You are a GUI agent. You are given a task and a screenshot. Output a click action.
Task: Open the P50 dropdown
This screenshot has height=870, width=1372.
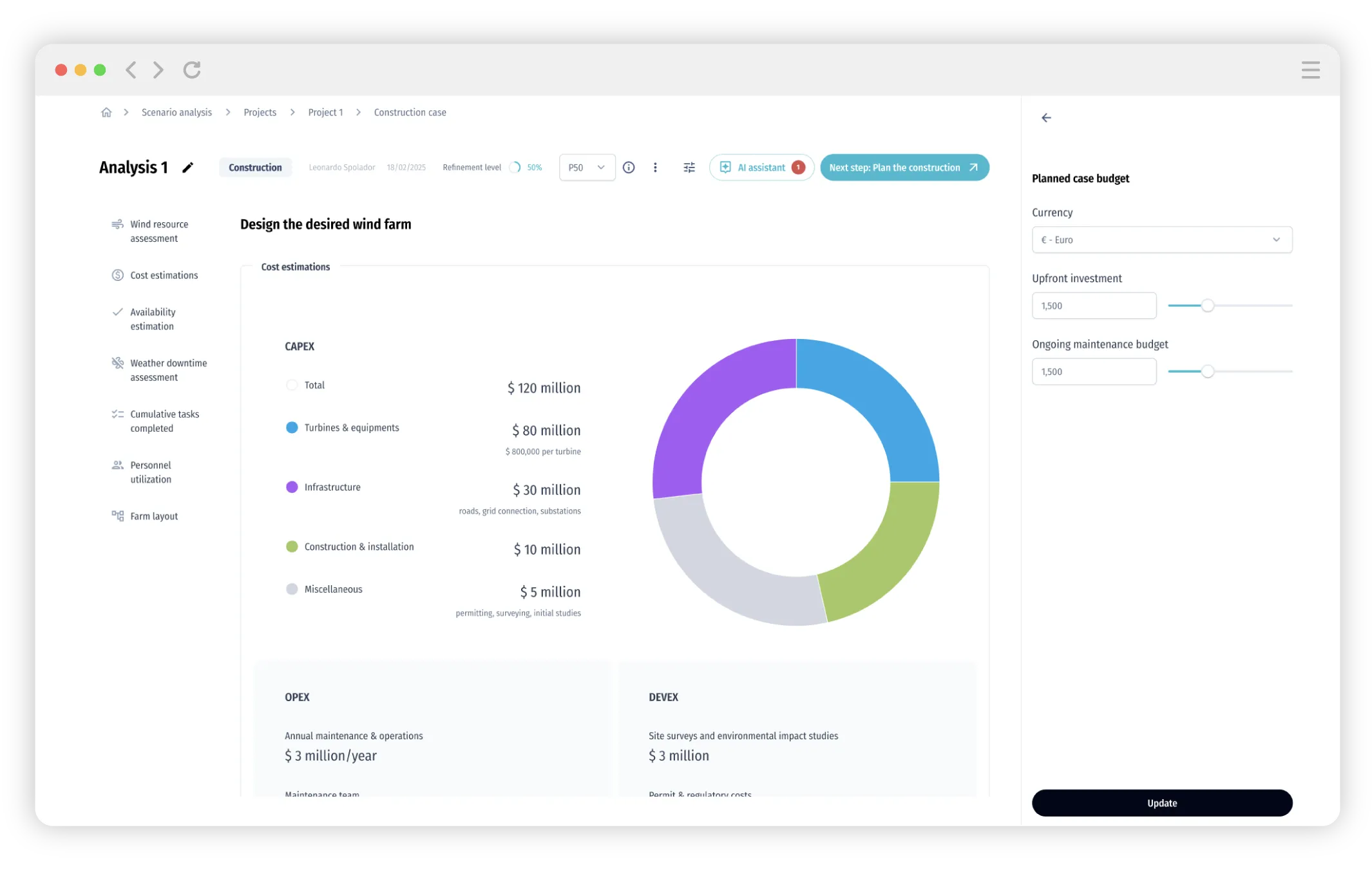(x=587, y=168)
